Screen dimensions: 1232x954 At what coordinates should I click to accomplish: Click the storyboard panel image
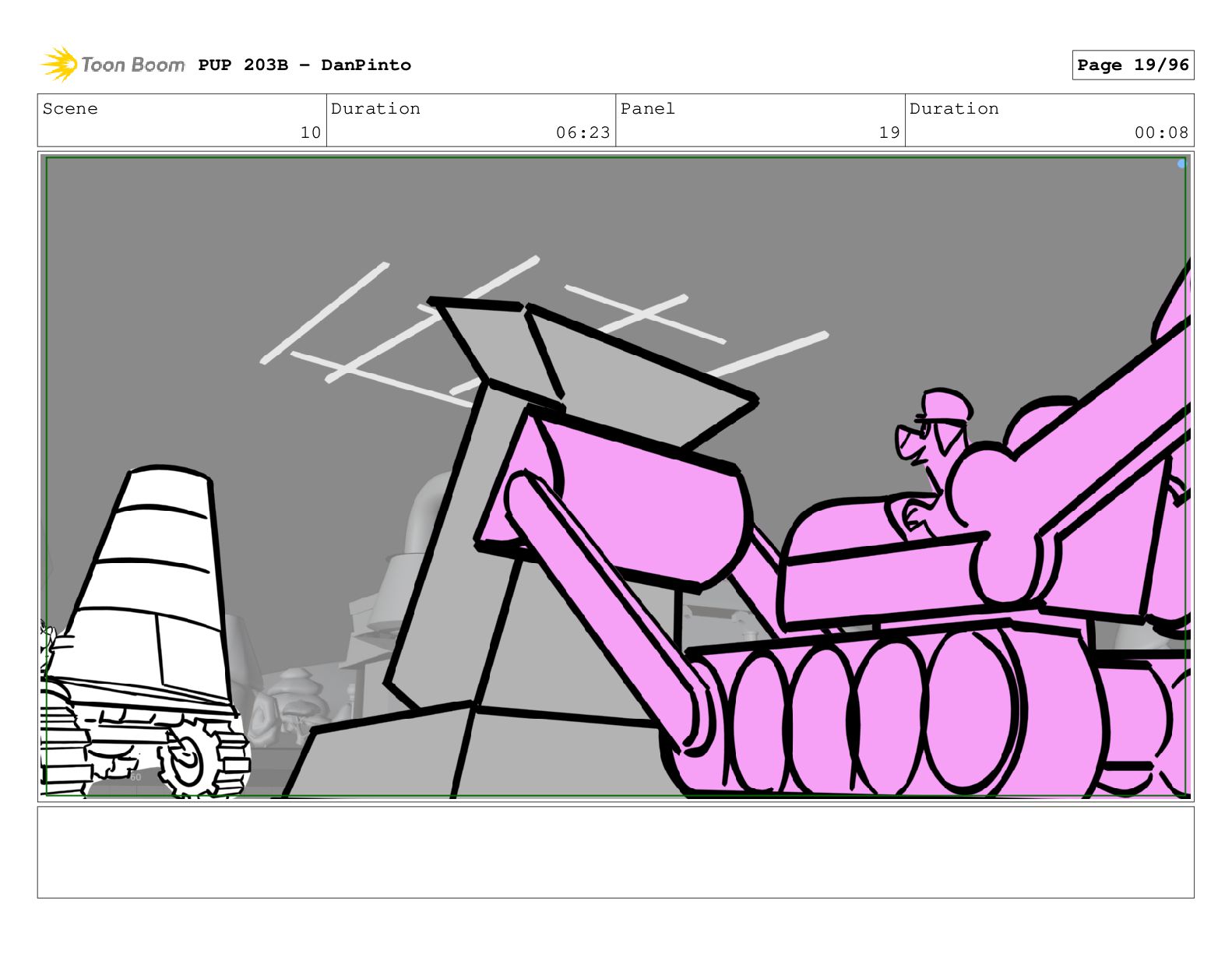pyautogui.click(x=616, y=477)
